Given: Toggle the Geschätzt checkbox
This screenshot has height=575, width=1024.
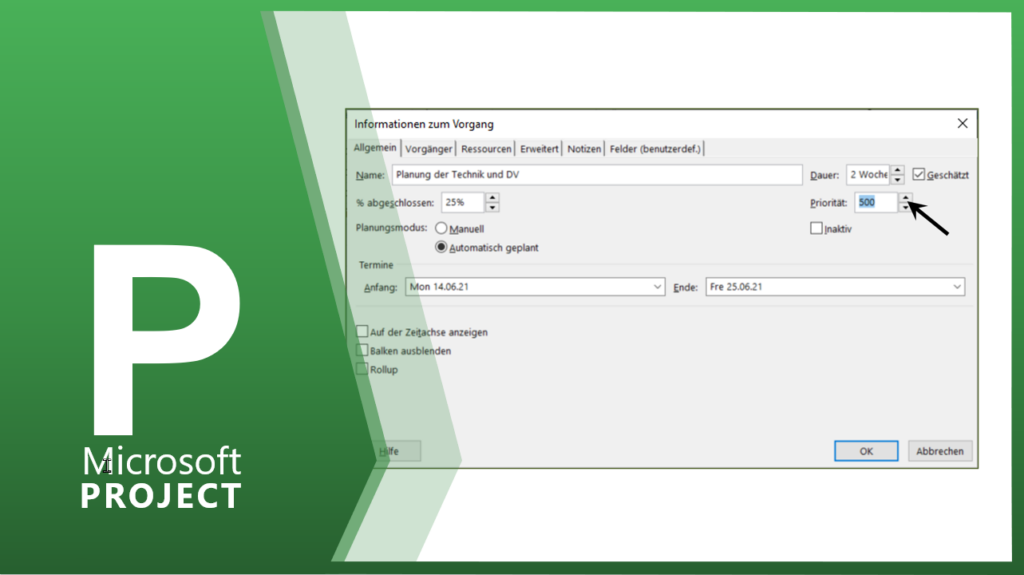Looking at the screenshot, I should 919,174.
